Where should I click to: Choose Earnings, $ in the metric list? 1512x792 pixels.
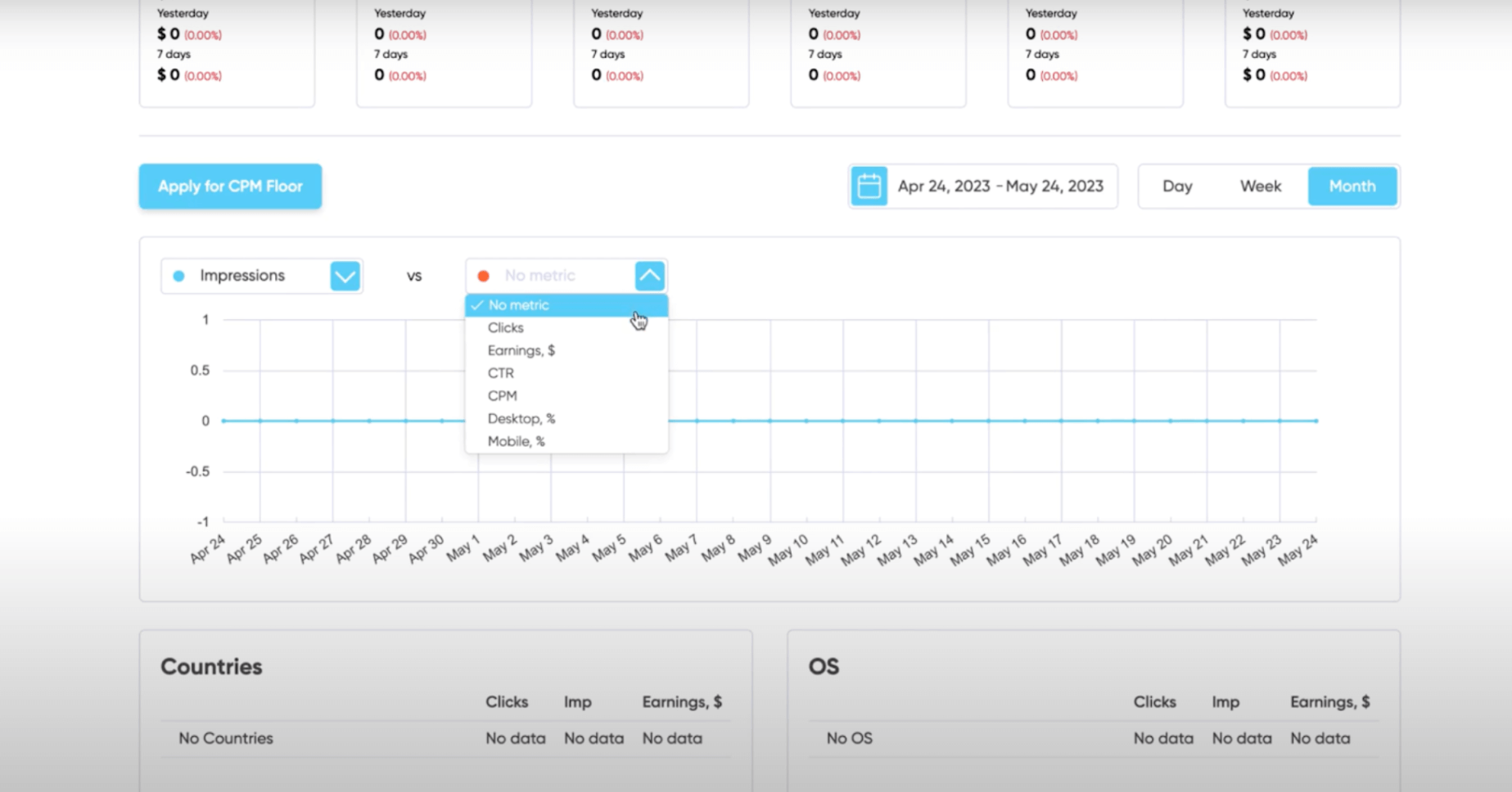click(x=521, y=350)
